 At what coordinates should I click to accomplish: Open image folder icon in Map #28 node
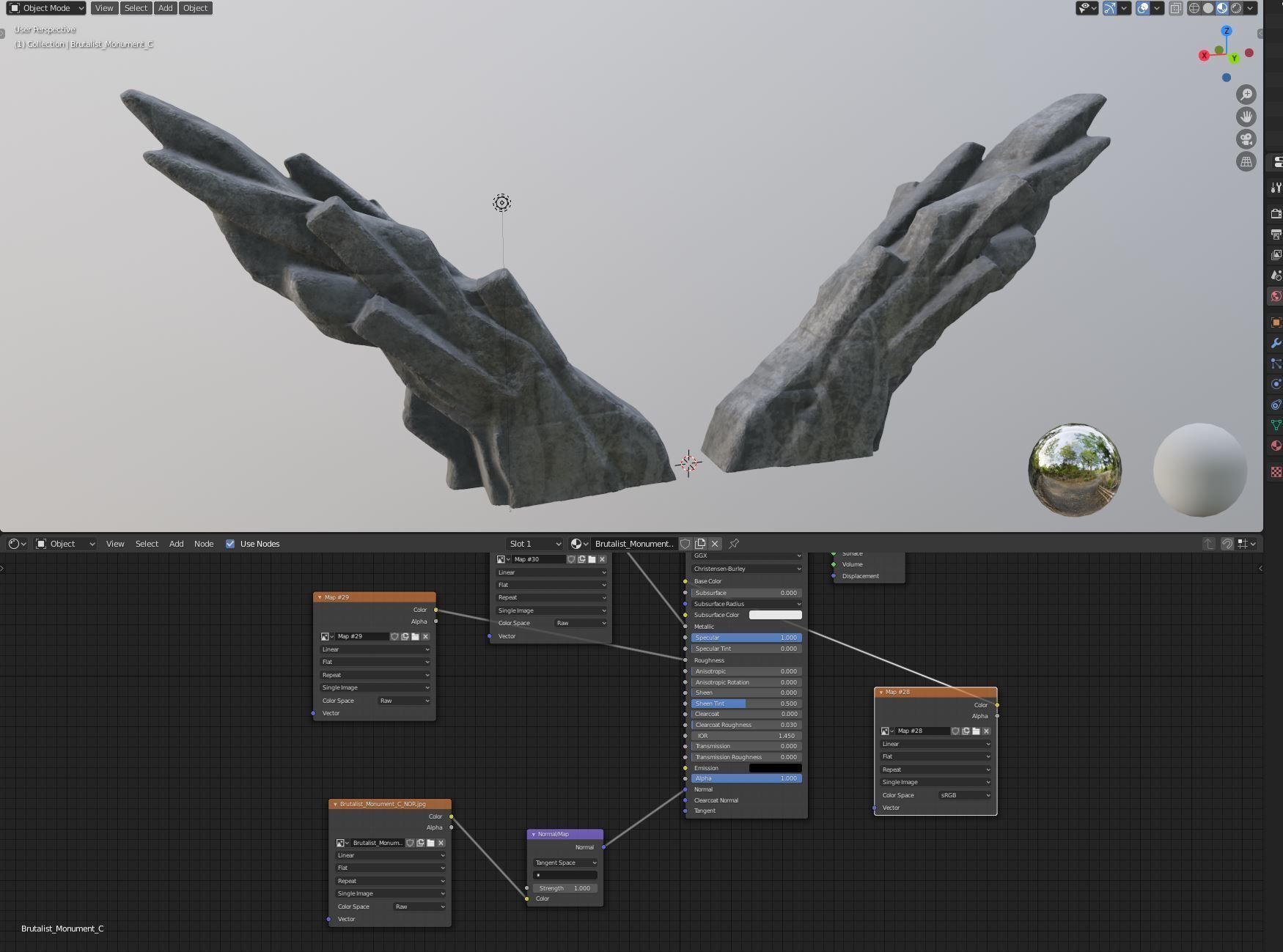[x=976, y=731]
